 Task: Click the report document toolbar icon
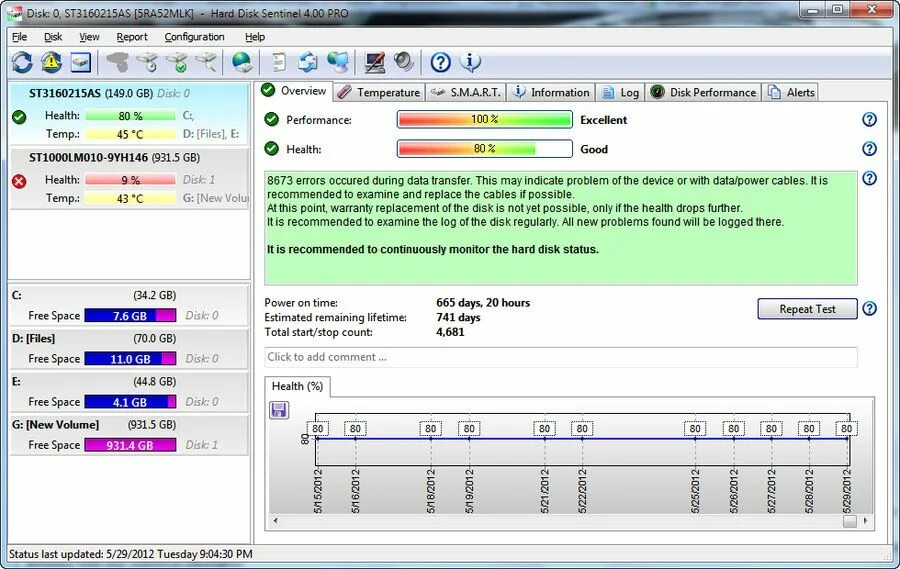point(279,62)
